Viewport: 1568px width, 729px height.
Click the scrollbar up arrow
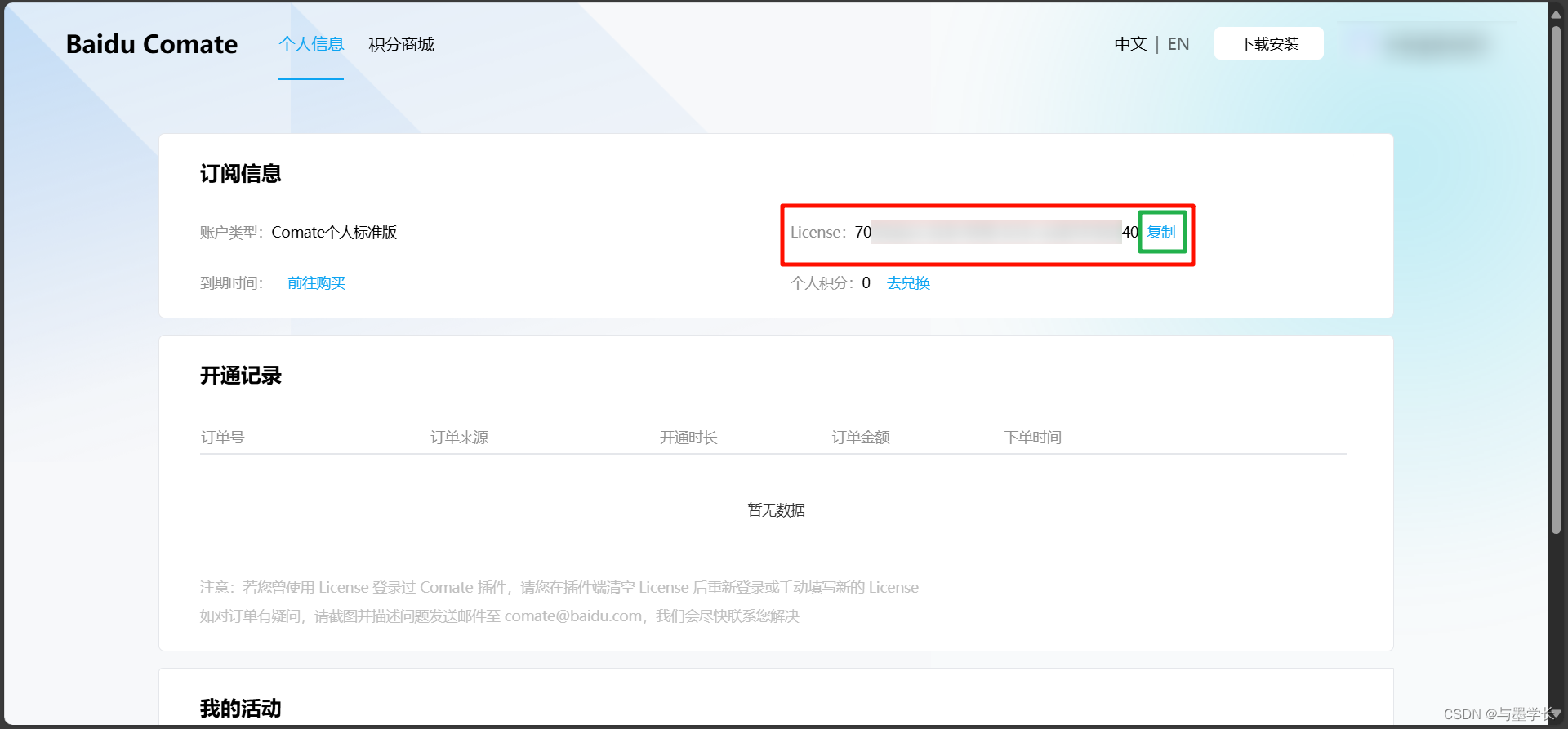coord(1556,14)
